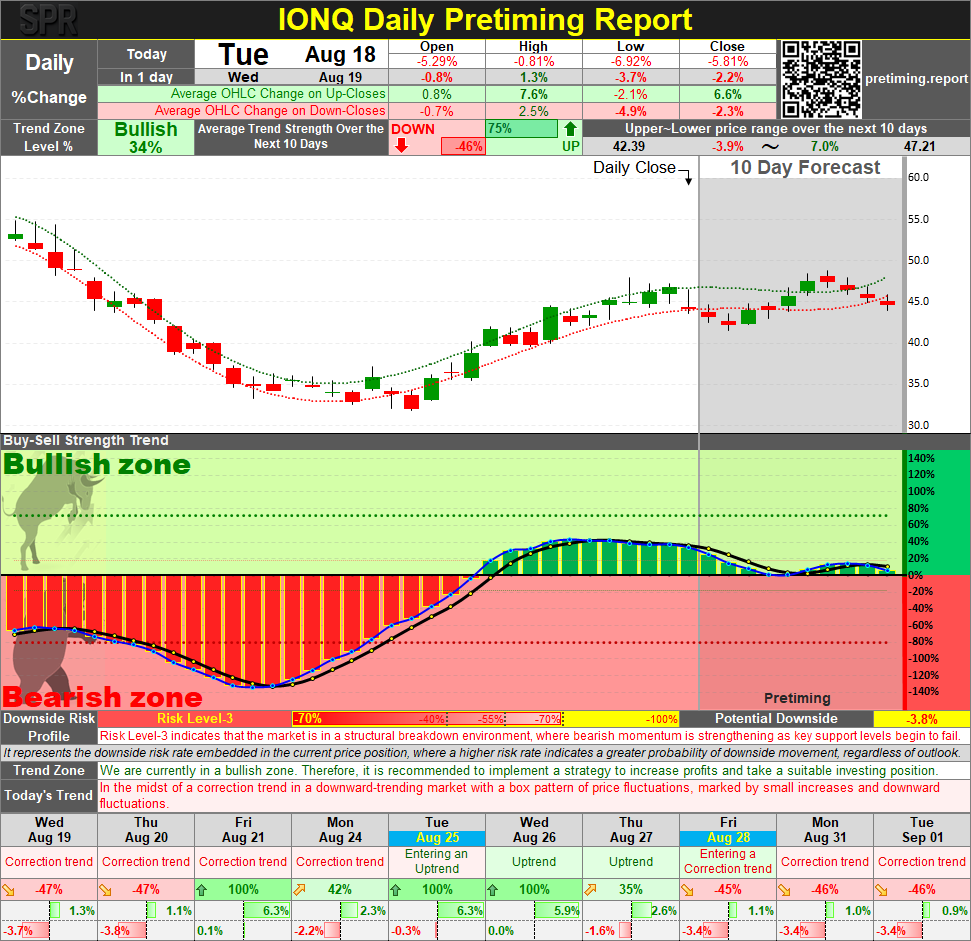Click Entering an Uptrend for Aug 25

pos(437,861)
